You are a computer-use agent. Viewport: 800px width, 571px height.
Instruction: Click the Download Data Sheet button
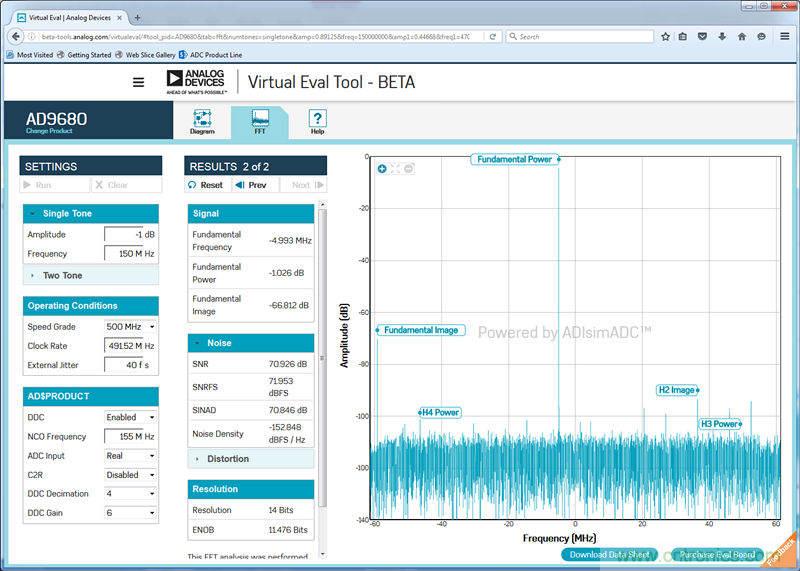[x=609, y=554]
